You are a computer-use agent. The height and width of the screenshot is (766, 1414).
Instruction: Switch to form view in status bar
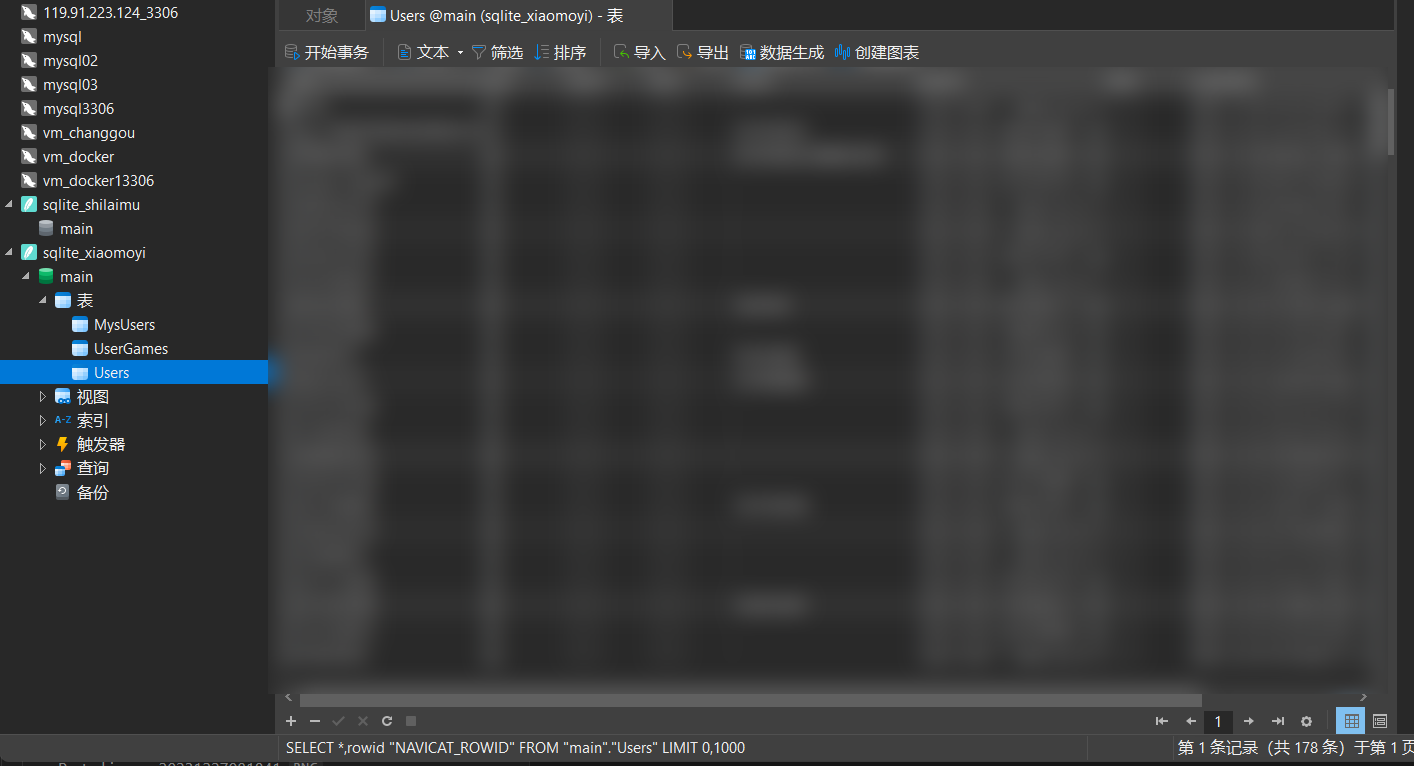tap(1380, 721)
